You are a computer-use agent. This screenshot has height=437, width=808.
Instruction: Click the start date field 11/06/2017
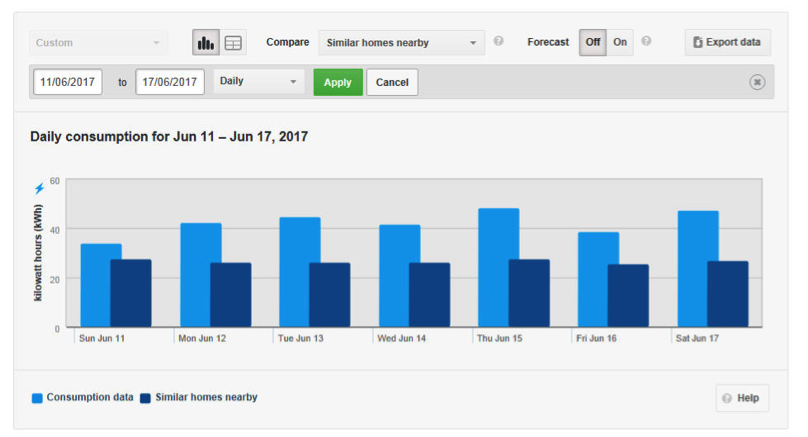(68, 82)
